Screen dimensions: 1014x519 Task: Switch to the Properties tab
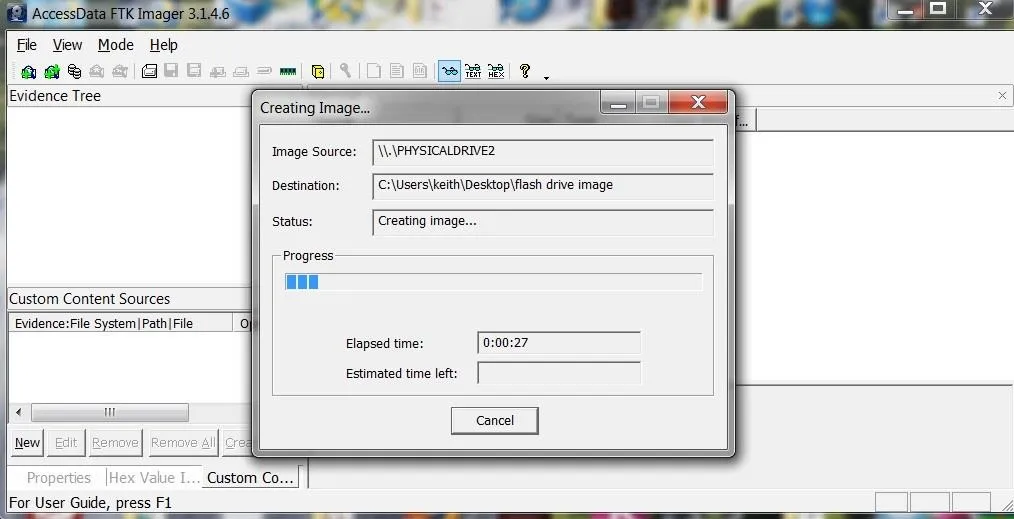click(x=59, y=478)
